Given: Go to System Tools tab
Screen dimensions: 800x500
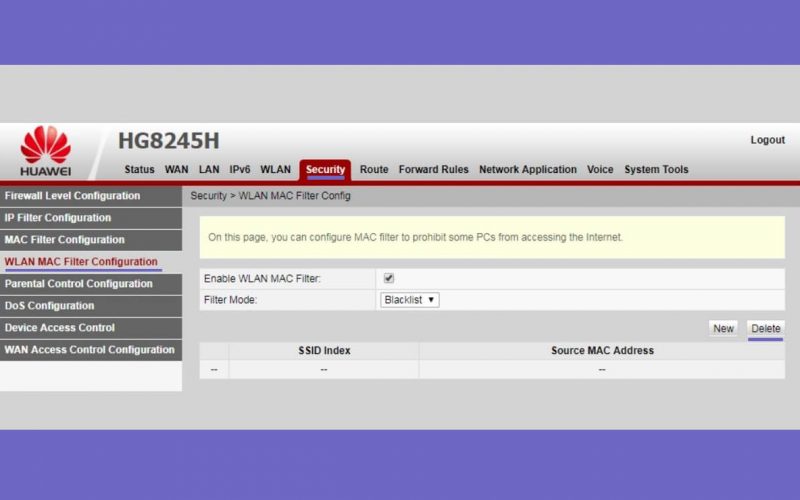Looking at the screenshot, I should point(656,169).
